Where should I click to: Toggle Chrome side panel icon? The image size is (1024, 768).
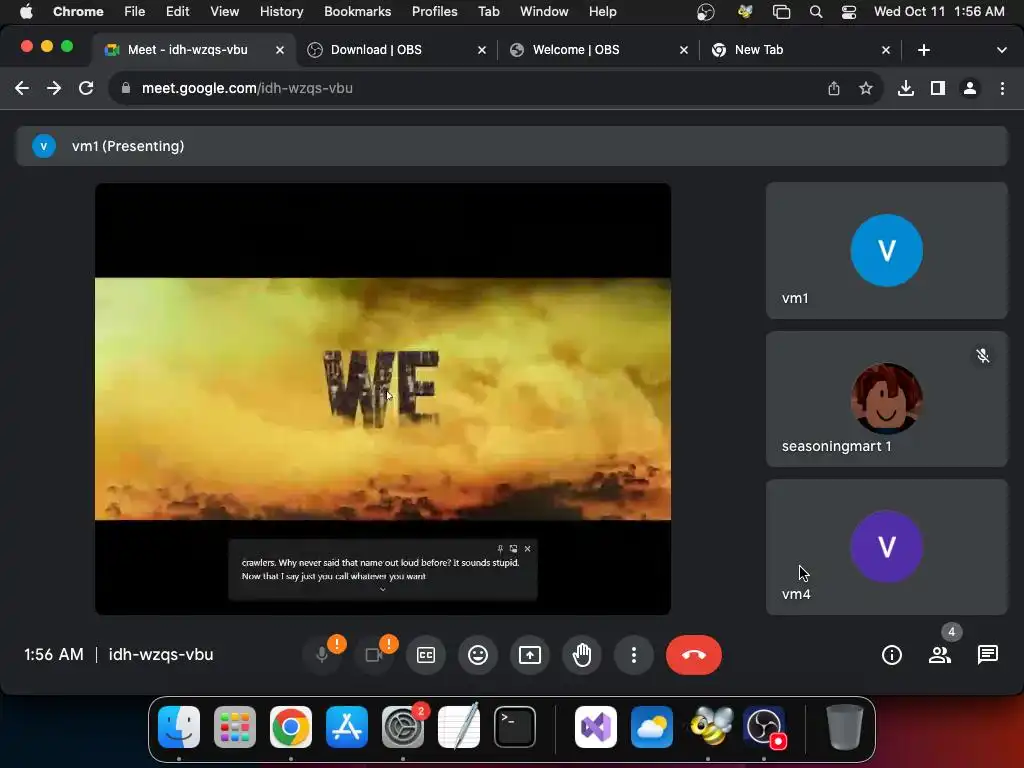pos(938,88)
